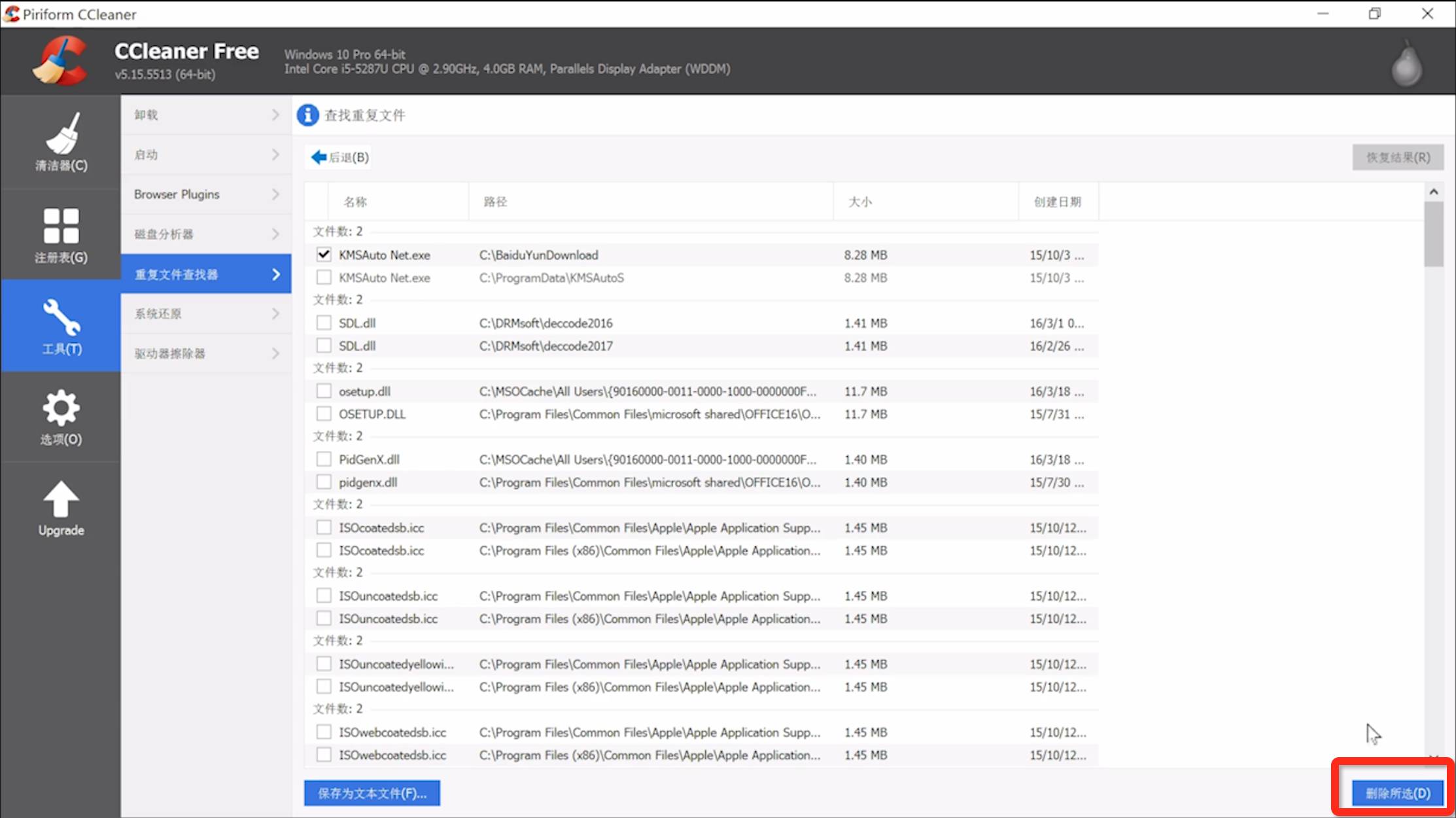Viewport: 1456px width, 818px height.
Task: Check ISOwebcoatedsb.icc in Program Files (x86) checkbox
Action: [324, 755]
